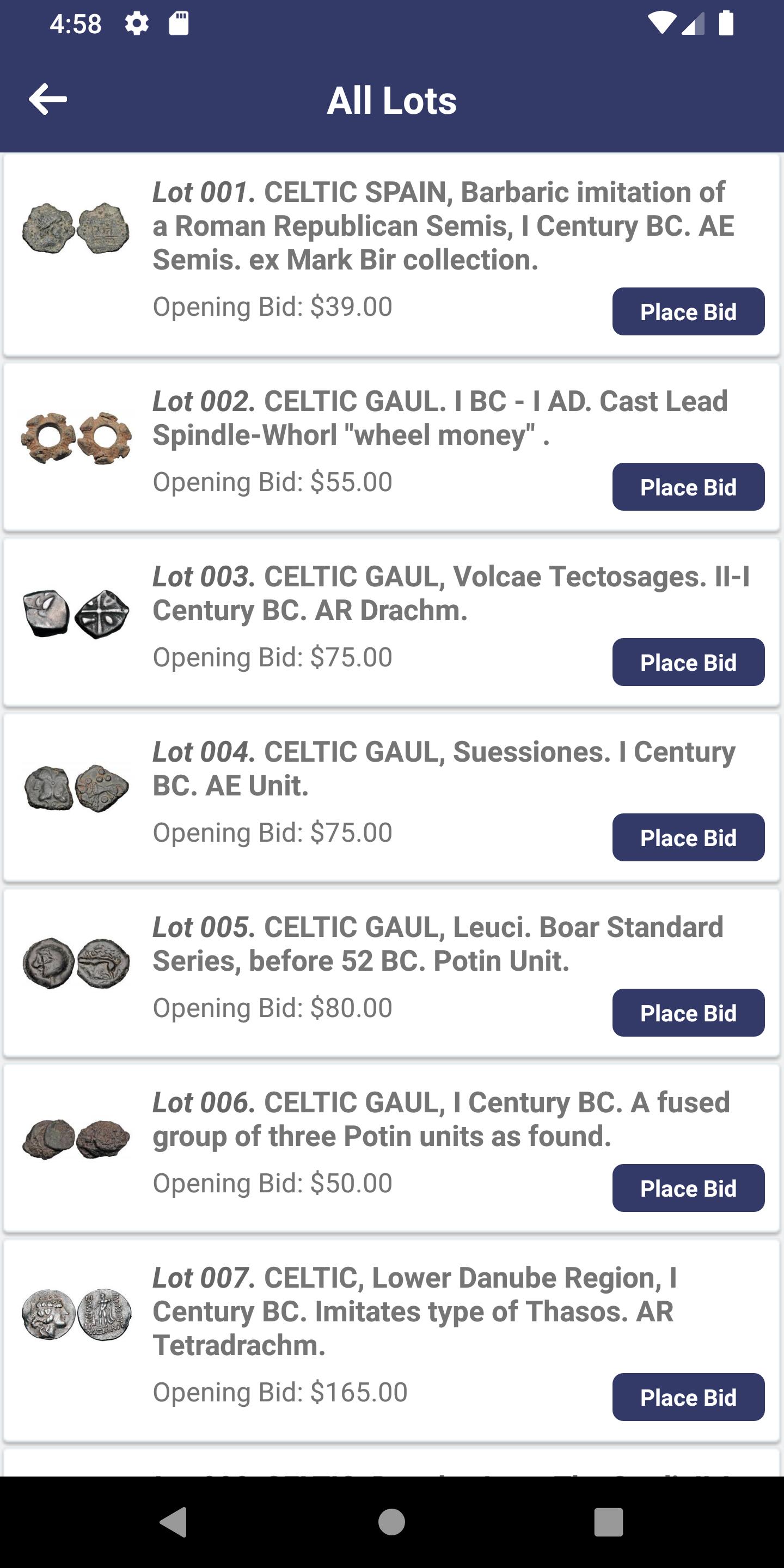Viewport: 784px width, 1568px height.
Task: Place bid on Lot 003 AR Drachm
Action: click(688, 662)
